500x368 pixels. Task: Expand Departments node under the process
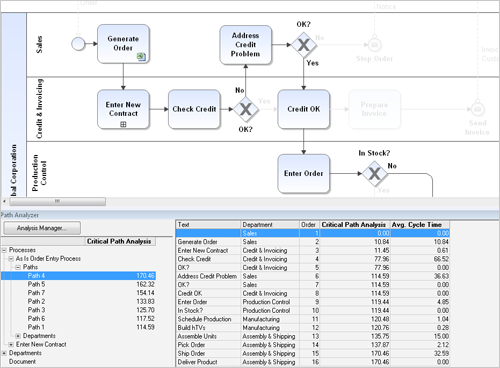pos(18,336)
